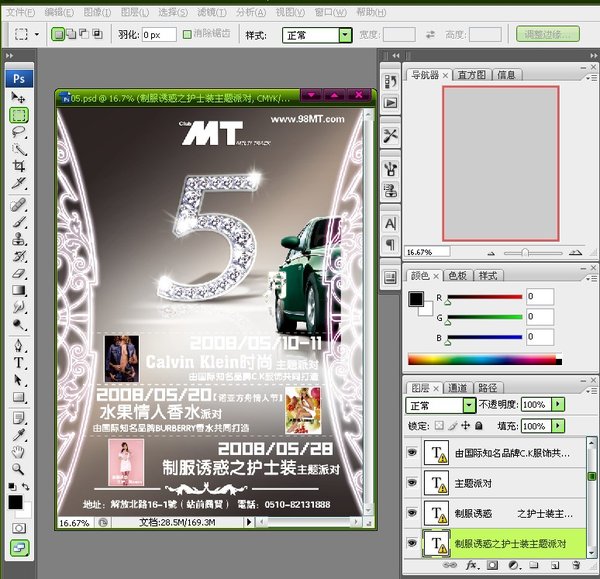Choose the Horizontal Type tool
The height and width of the screenshot is (579, 600).
click(x=18, y=364)
